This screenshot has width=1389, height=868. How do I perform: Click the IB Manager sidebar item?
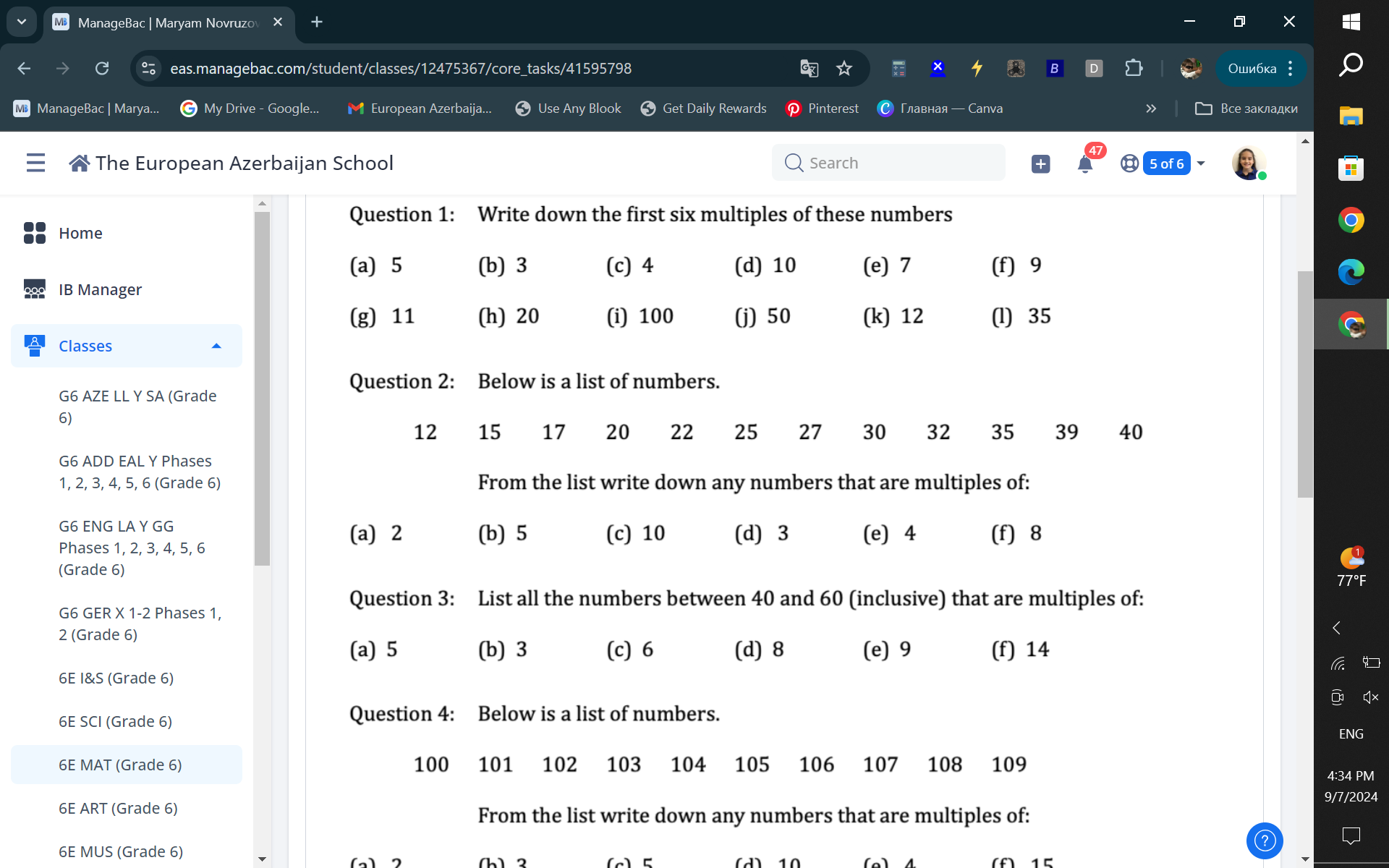coord(100,289)
